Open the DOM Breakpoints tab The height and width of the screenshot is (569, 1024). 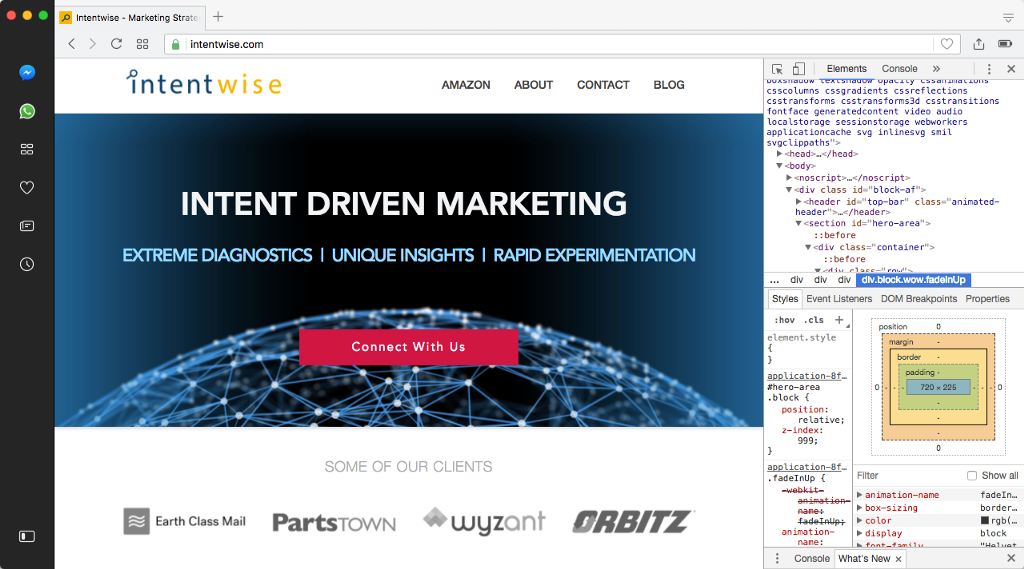click(919, 299)
